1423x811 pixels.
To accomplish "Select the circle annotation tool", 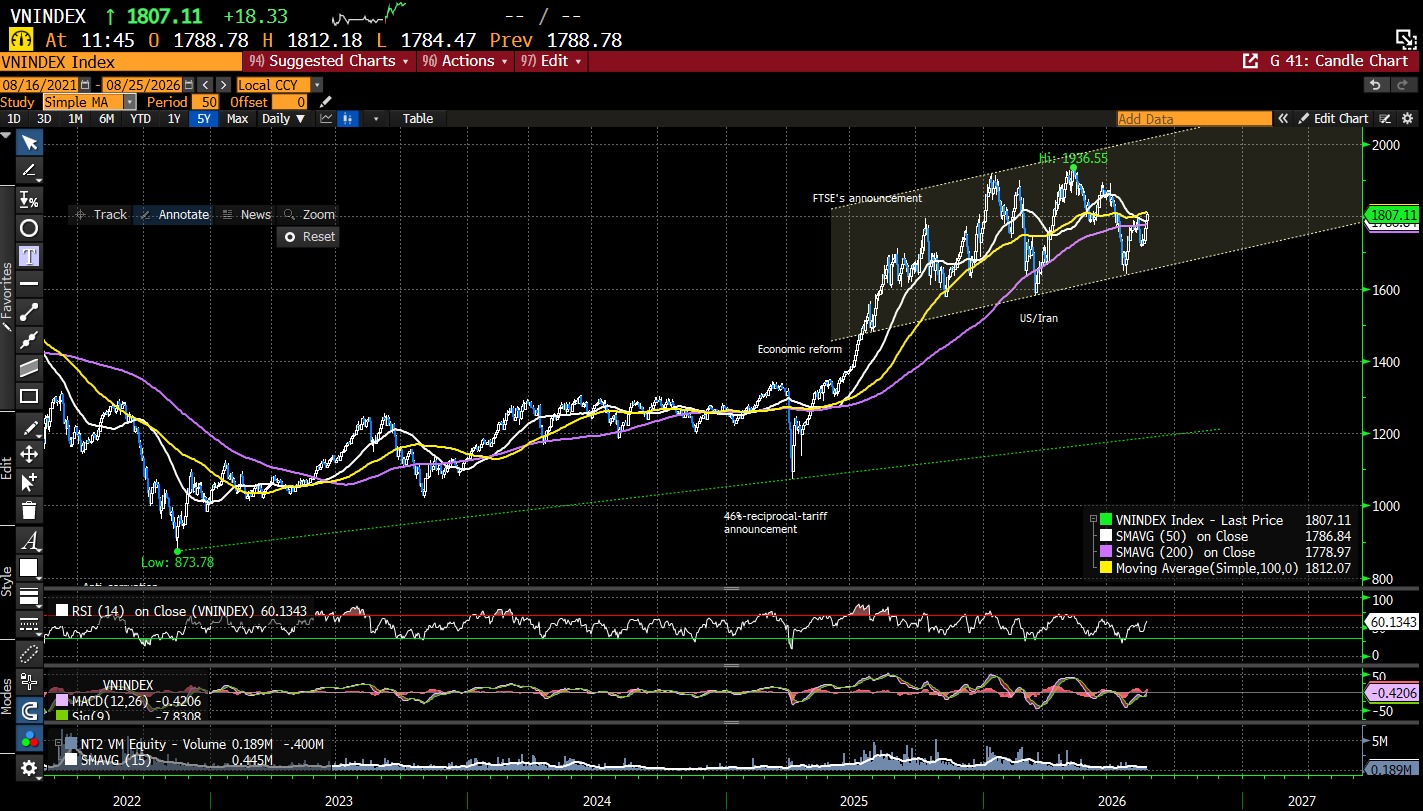I will (x=29, y=228).
